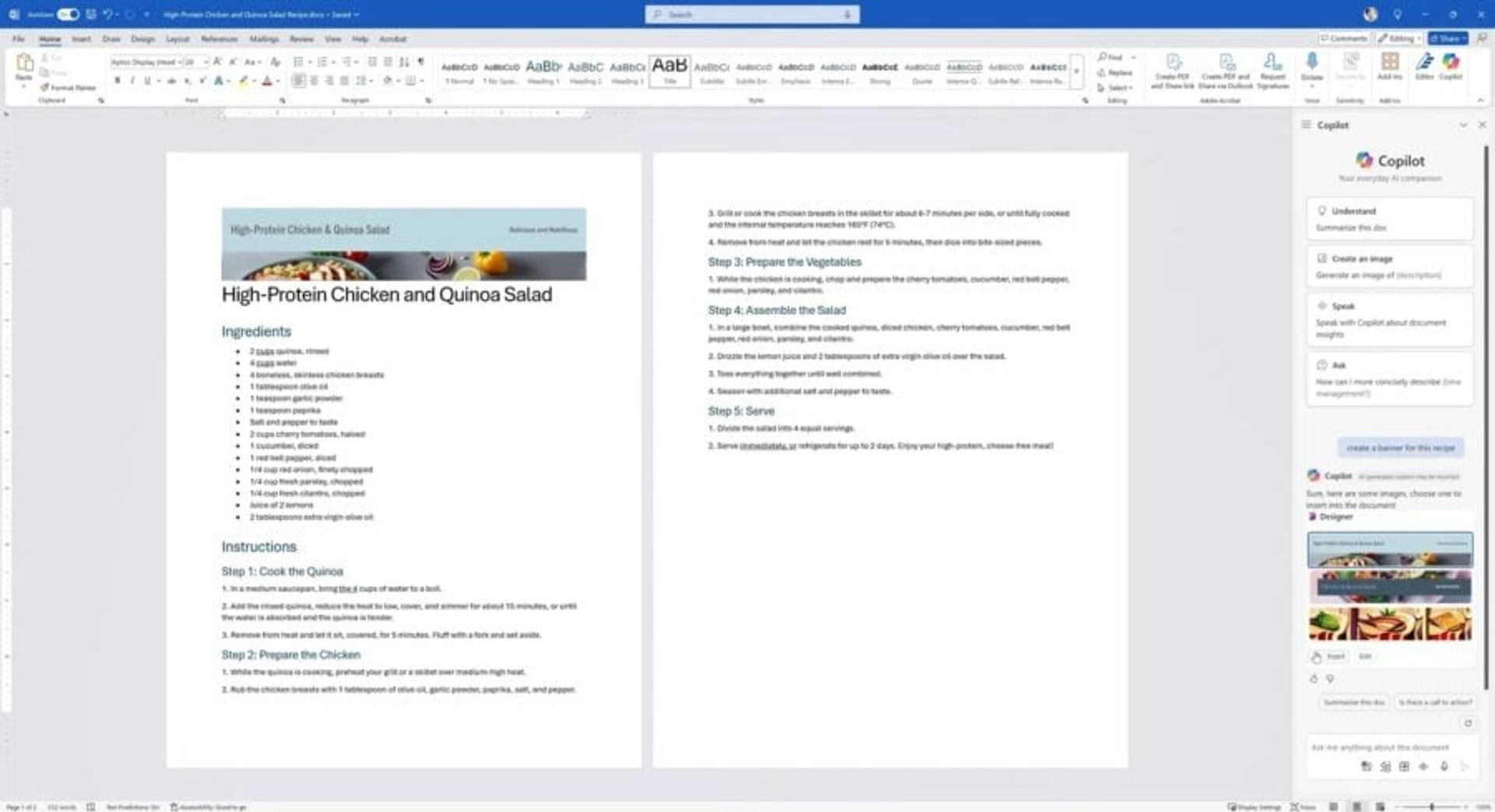
Task: Decrease font size with shrink icon
Action: tap(233, 62)
